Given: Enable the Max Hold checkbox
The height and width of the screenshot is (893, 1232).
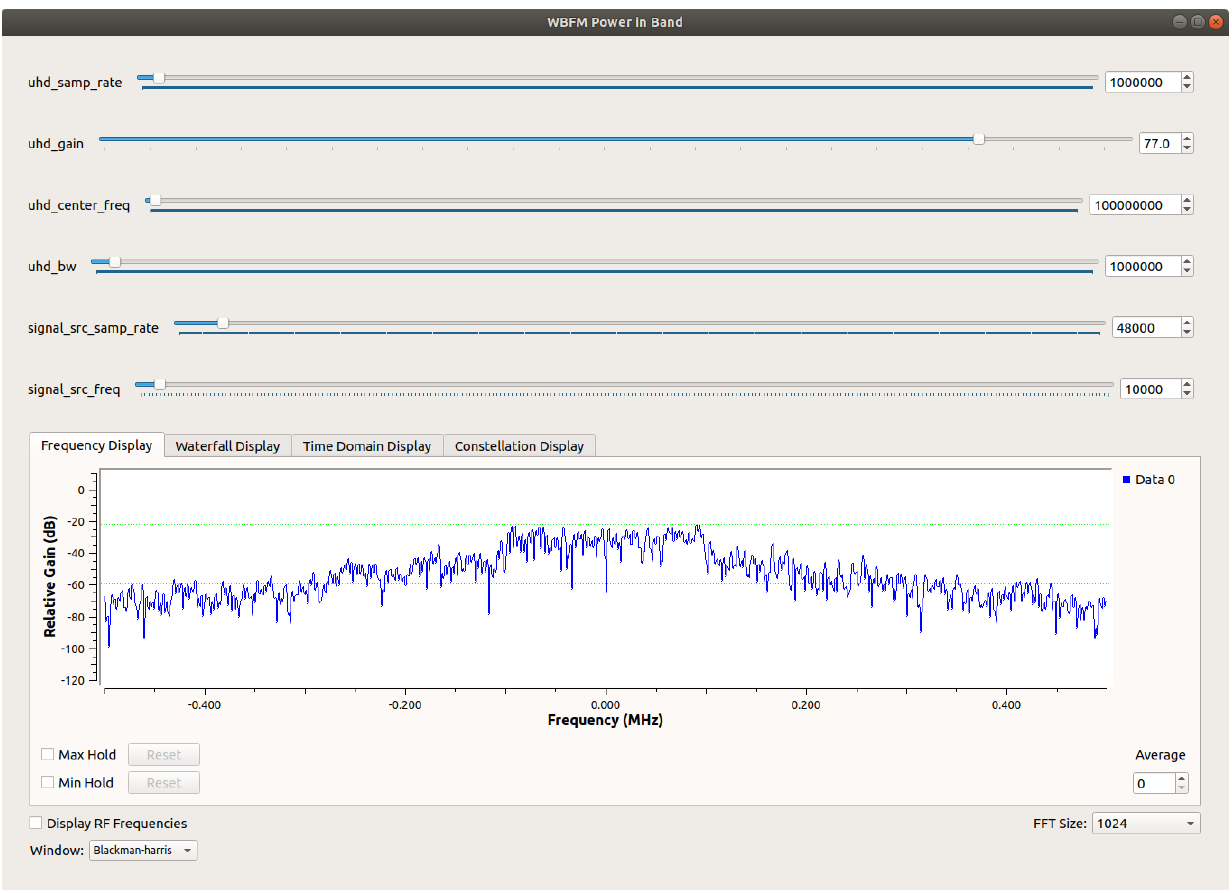Looking at the screenshot, I should coord(47,755).
